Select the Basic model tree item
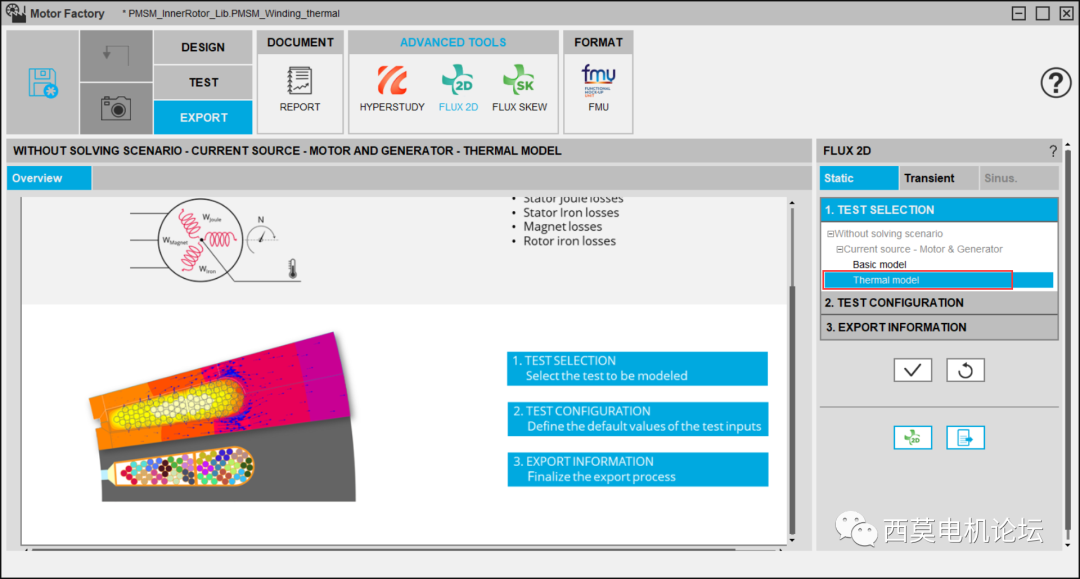This screenshot has height=579, width=1080. click(x=879, y=264)
